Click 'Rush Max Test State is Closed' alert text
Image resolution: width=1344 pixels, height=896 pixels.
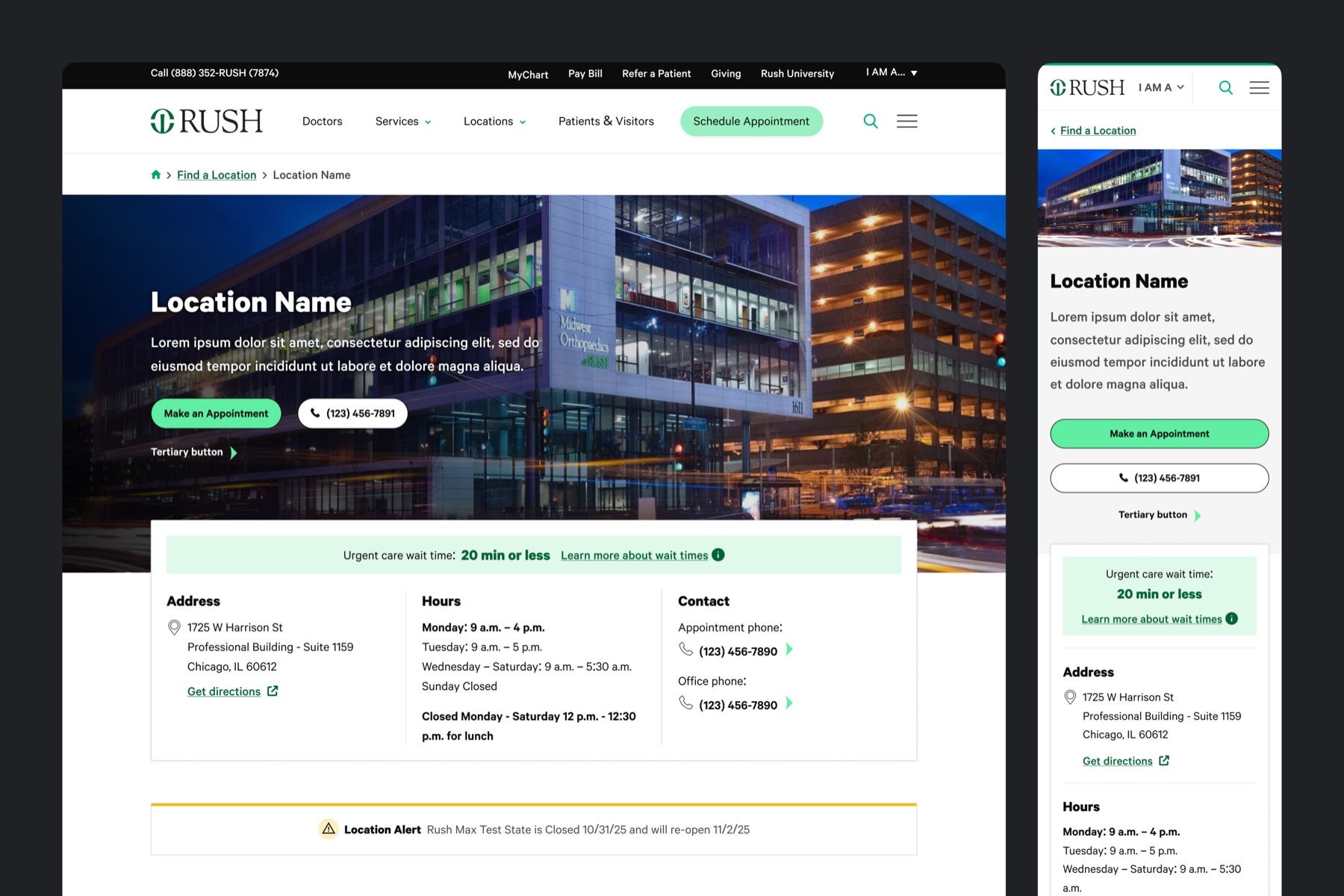pyautogui.click(x=588, y=830)
